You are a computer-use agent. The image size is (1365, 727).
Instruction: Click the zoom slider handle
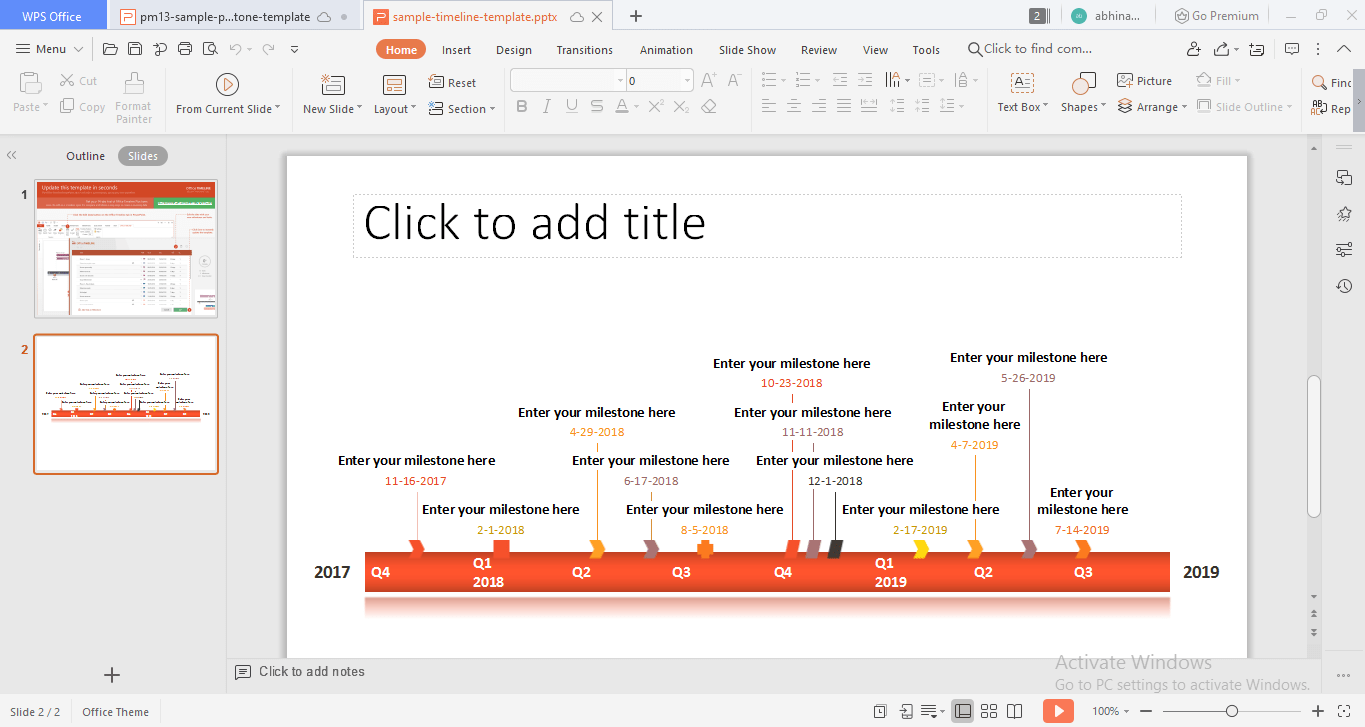(x=1232, y=711)
